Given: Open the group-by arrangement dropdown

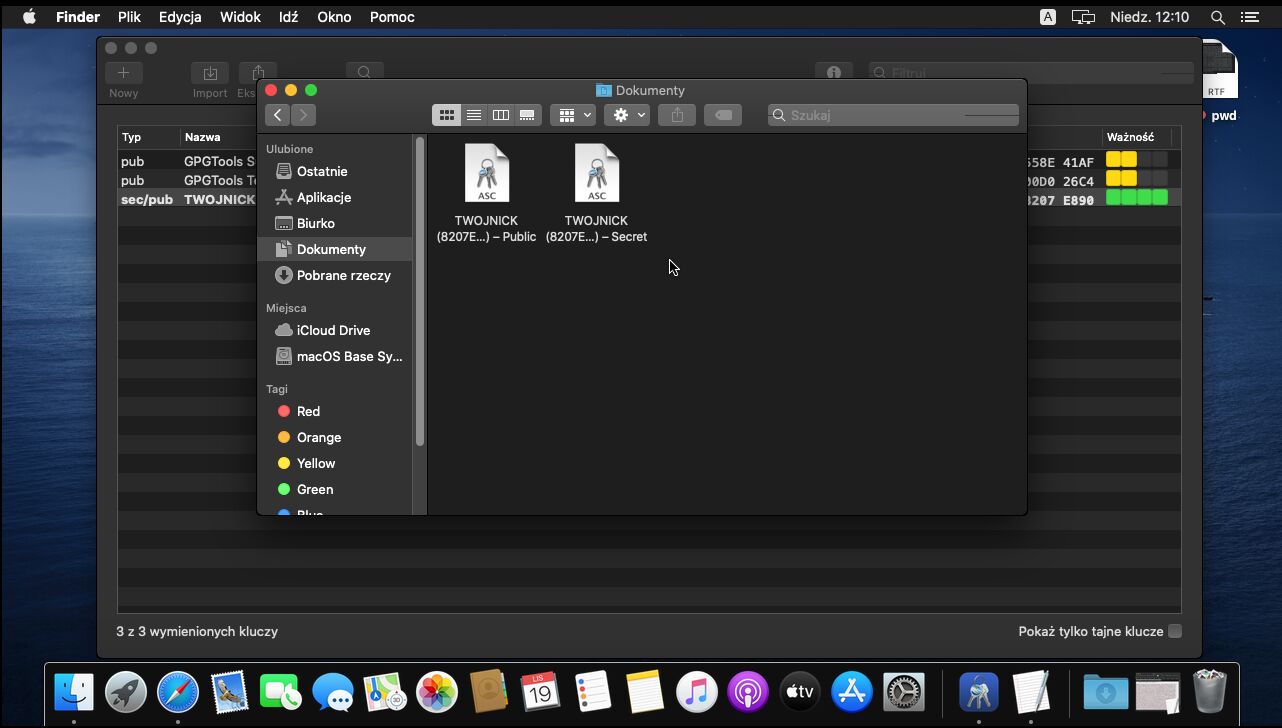Looking at the screenshot, I should (573, 115).
